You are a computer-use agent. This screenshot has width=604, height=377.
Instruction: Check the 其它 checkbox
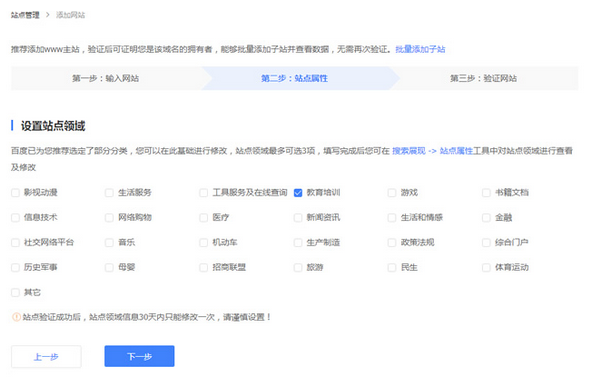click(15, 292)
